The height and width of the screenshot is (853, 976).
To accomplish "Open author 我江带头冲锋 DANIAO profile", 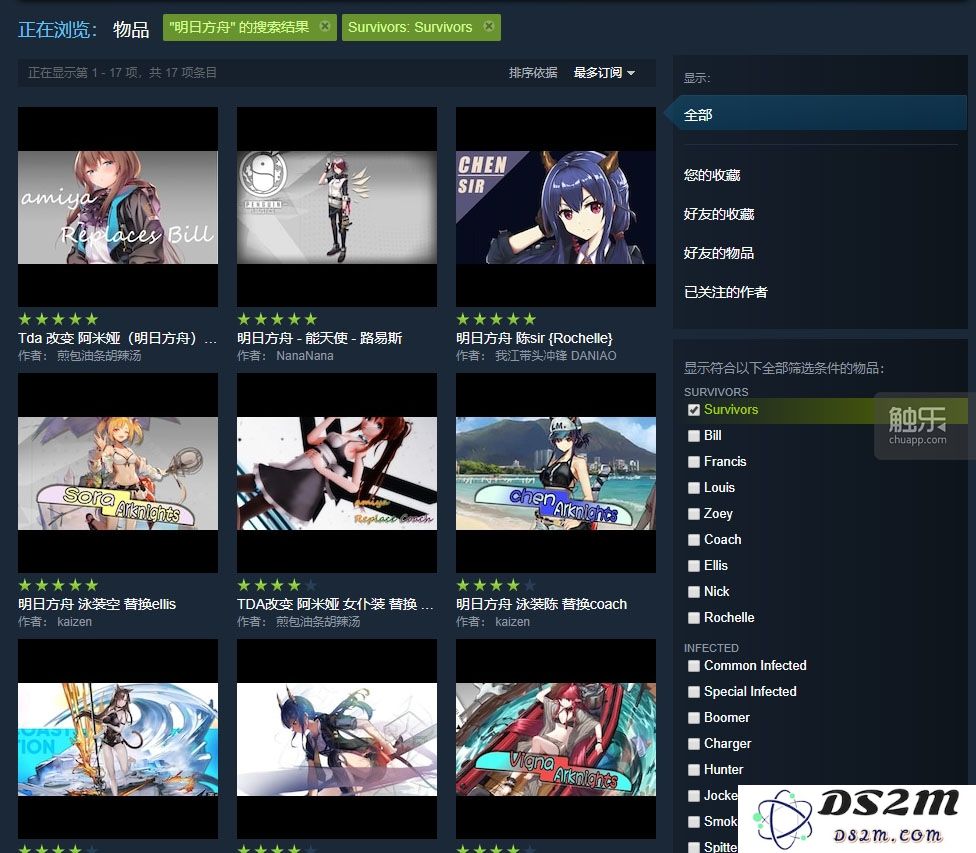I will point(555,356).
